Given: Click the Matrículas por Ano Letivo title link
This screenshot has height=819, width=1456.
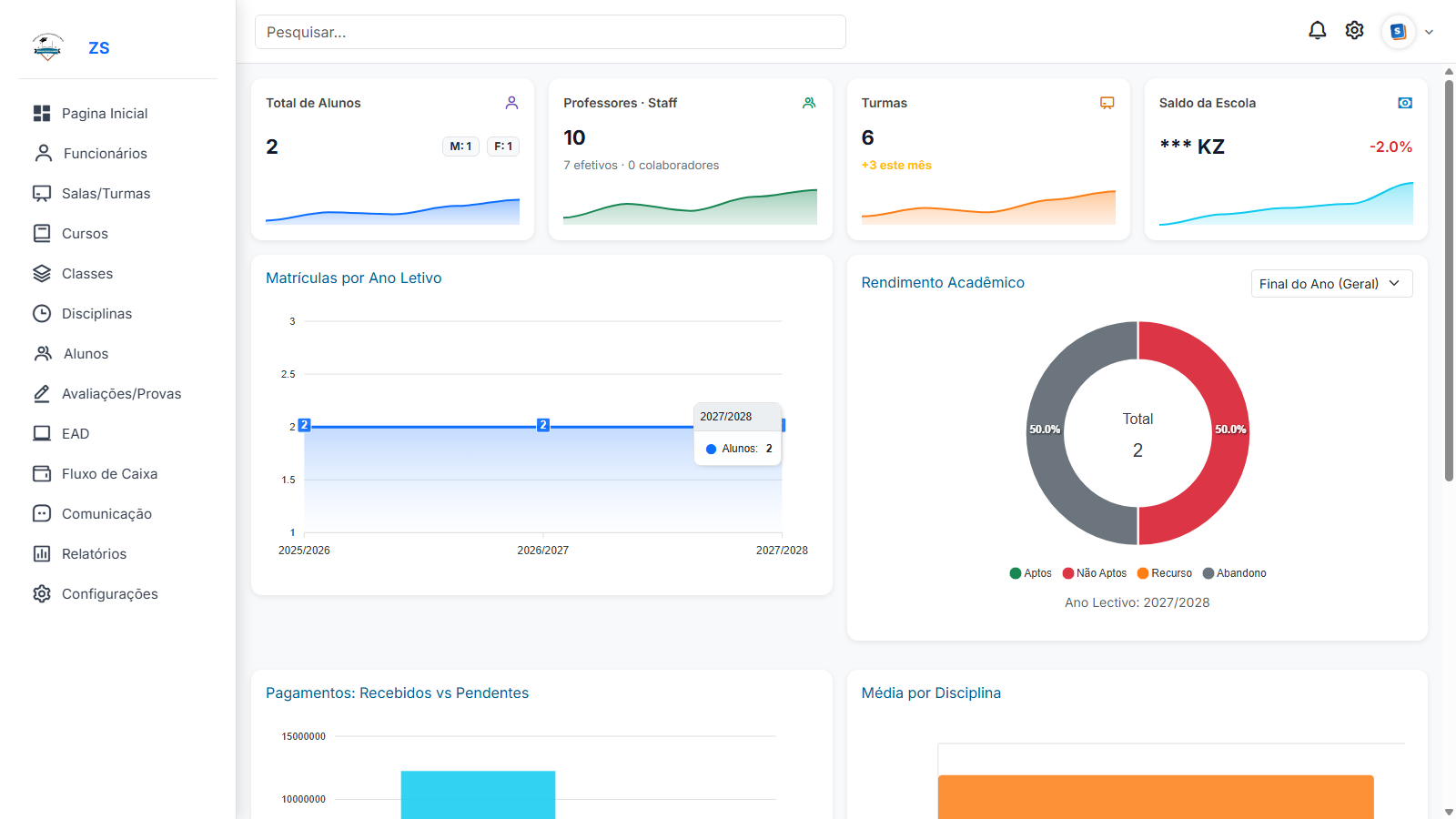Looking at the screenshot, I should coord(353,278).
